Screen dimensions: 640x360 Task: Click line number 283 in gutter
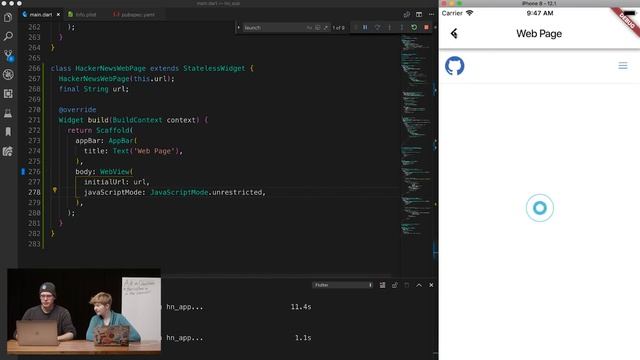(x=34, y=244)
